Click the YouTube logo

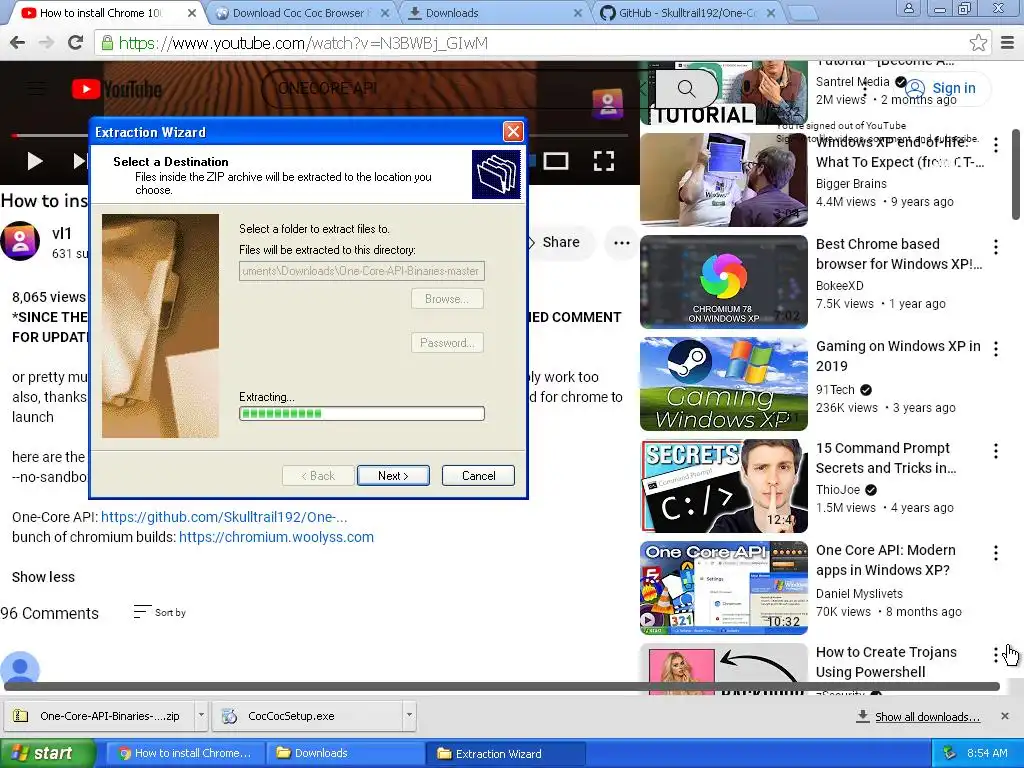coord(116,89)
